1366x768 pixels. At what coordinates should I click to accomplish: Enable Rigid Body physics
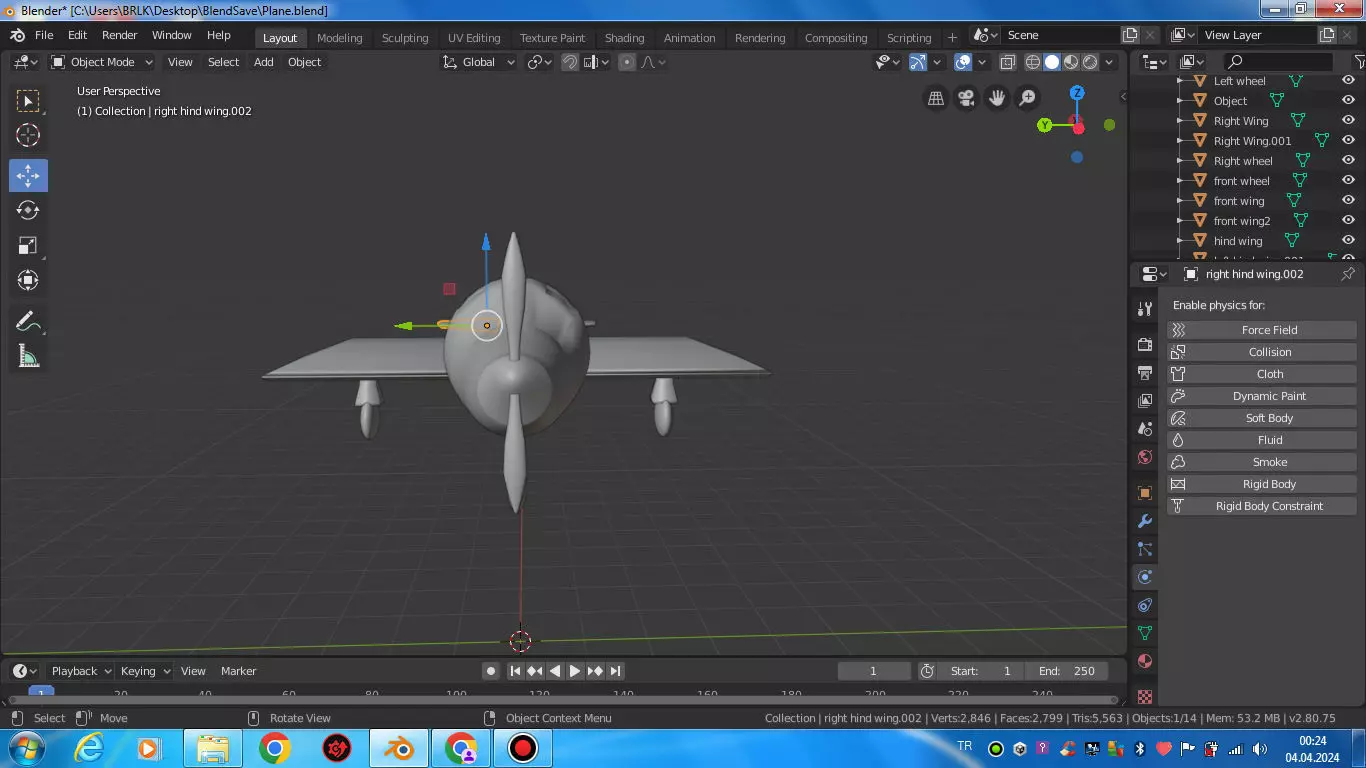[1262, 484]
